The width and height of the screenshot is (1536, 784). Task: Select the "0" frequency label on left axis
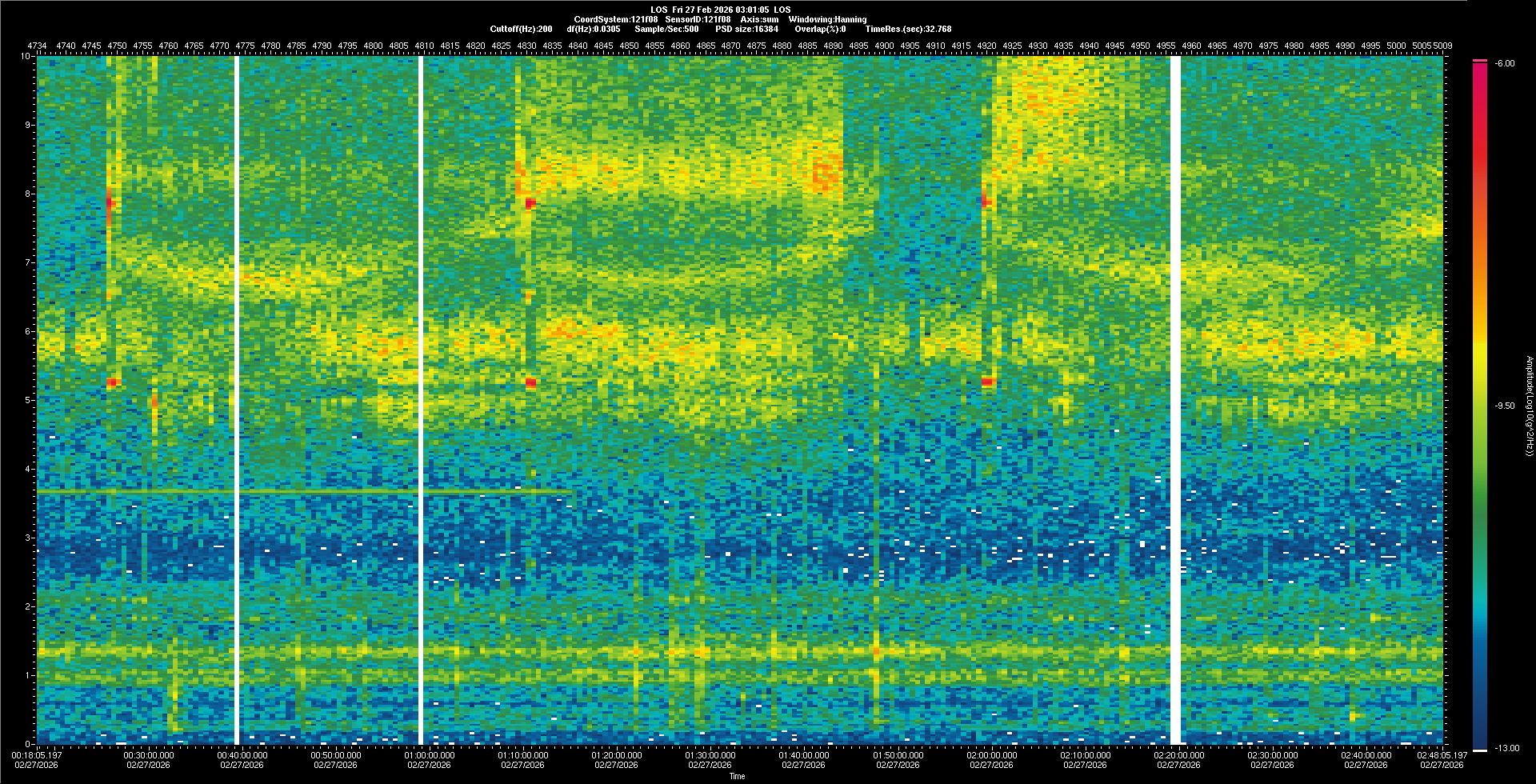click(x=29, y=743)
